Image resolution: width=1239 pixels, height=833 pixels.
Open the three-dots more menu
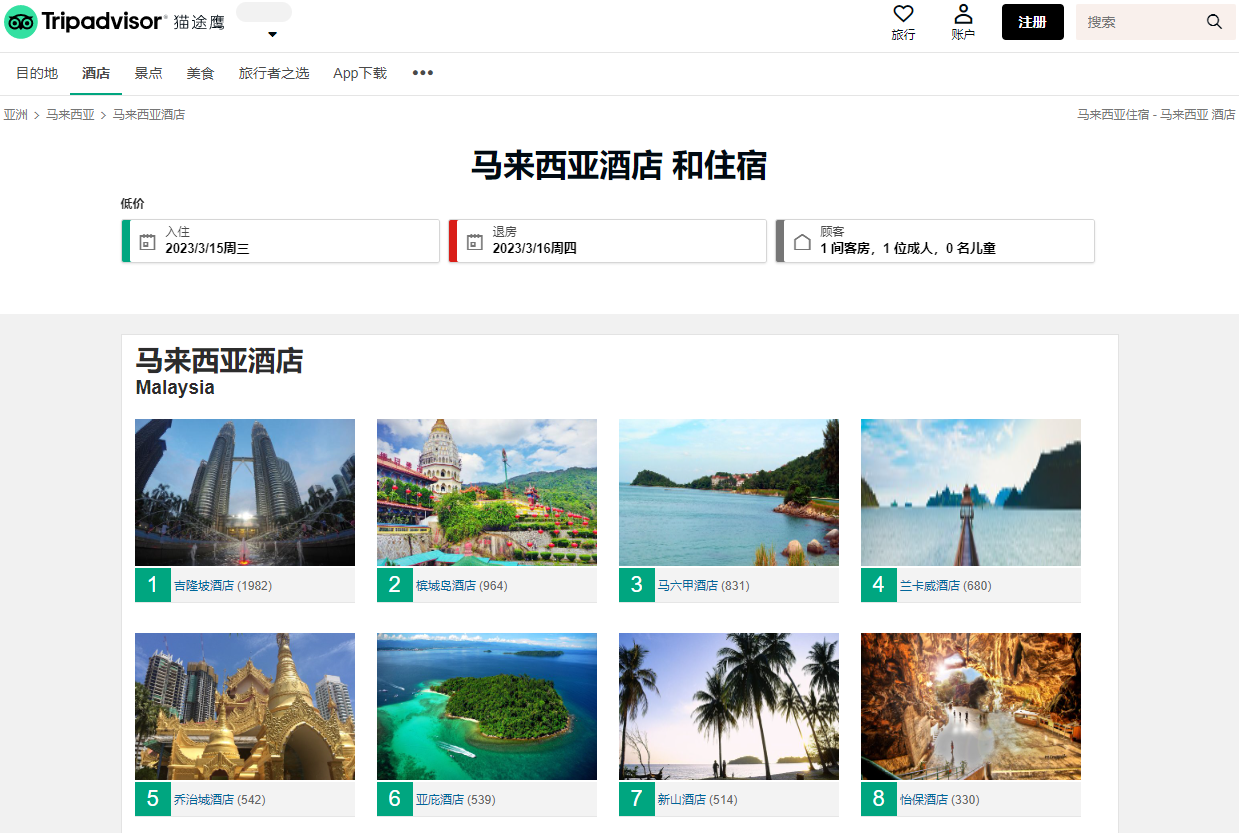[423, 73]
